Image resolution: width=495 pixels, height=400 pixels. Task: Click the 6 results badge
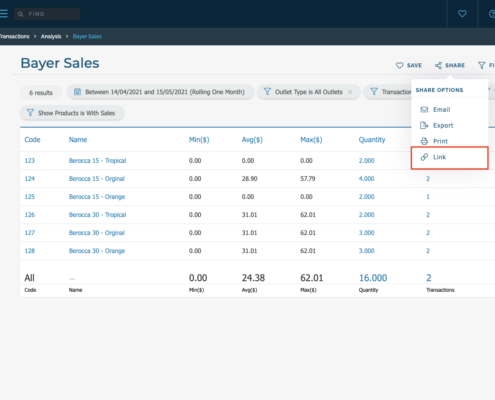click(x=41, y=93)
